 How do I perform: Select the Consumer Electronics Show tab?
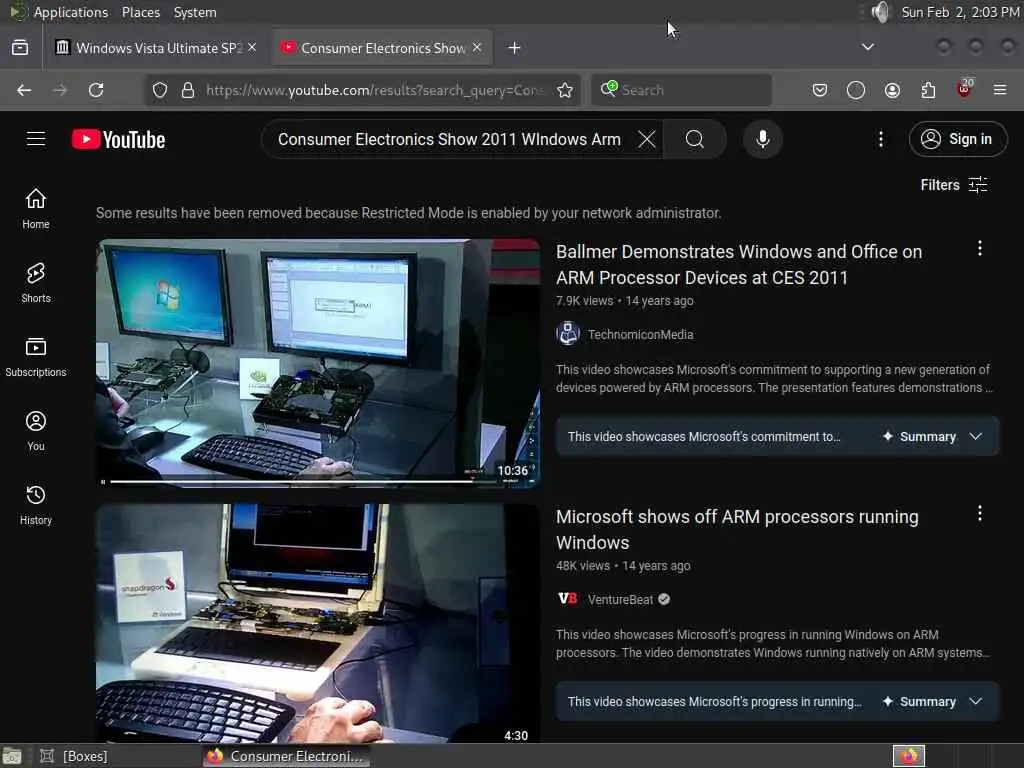[x=381, y=48]
